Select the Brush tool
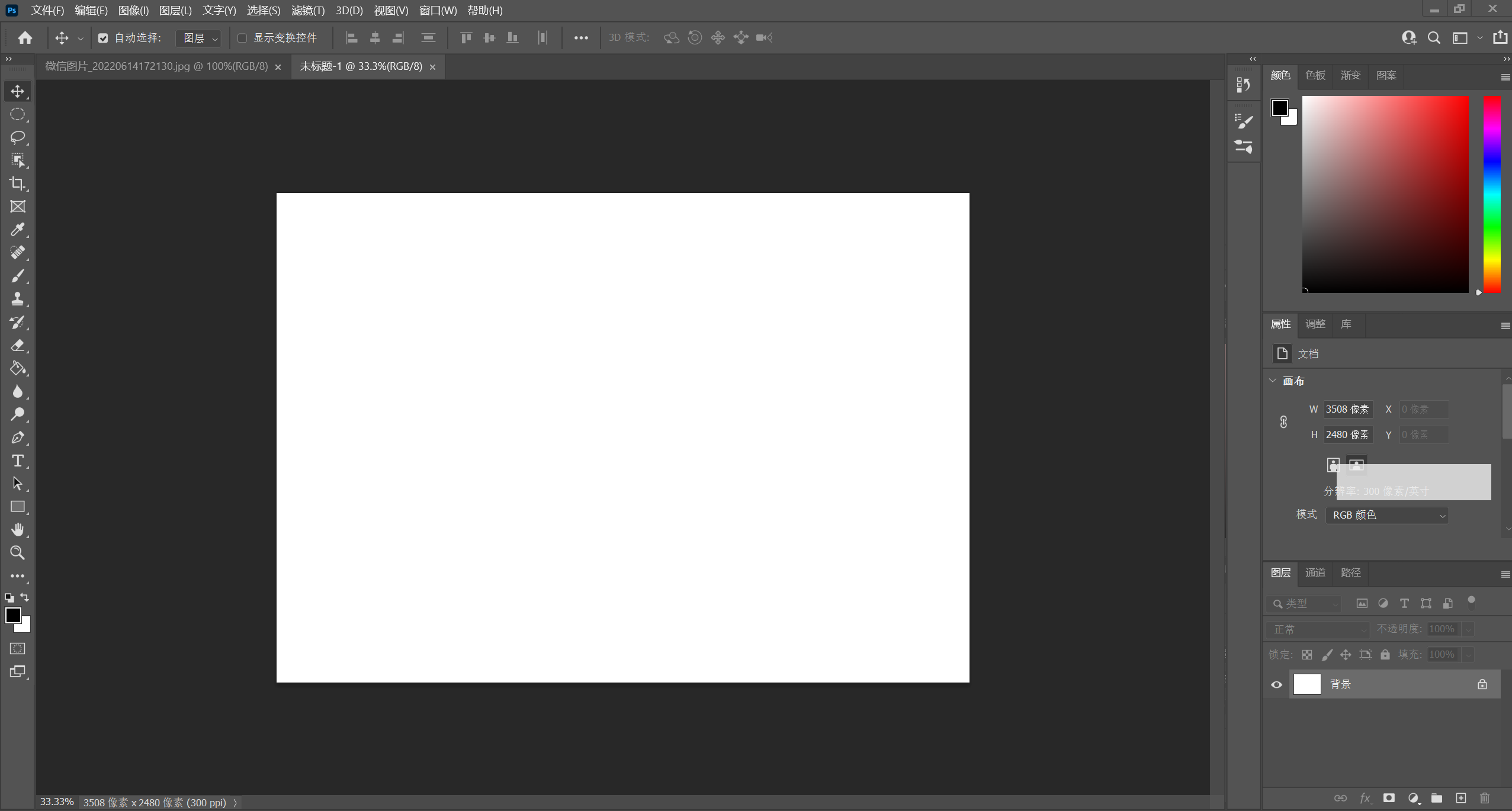The width and height of the screenshot is (1512, 811). coord(17,276)
